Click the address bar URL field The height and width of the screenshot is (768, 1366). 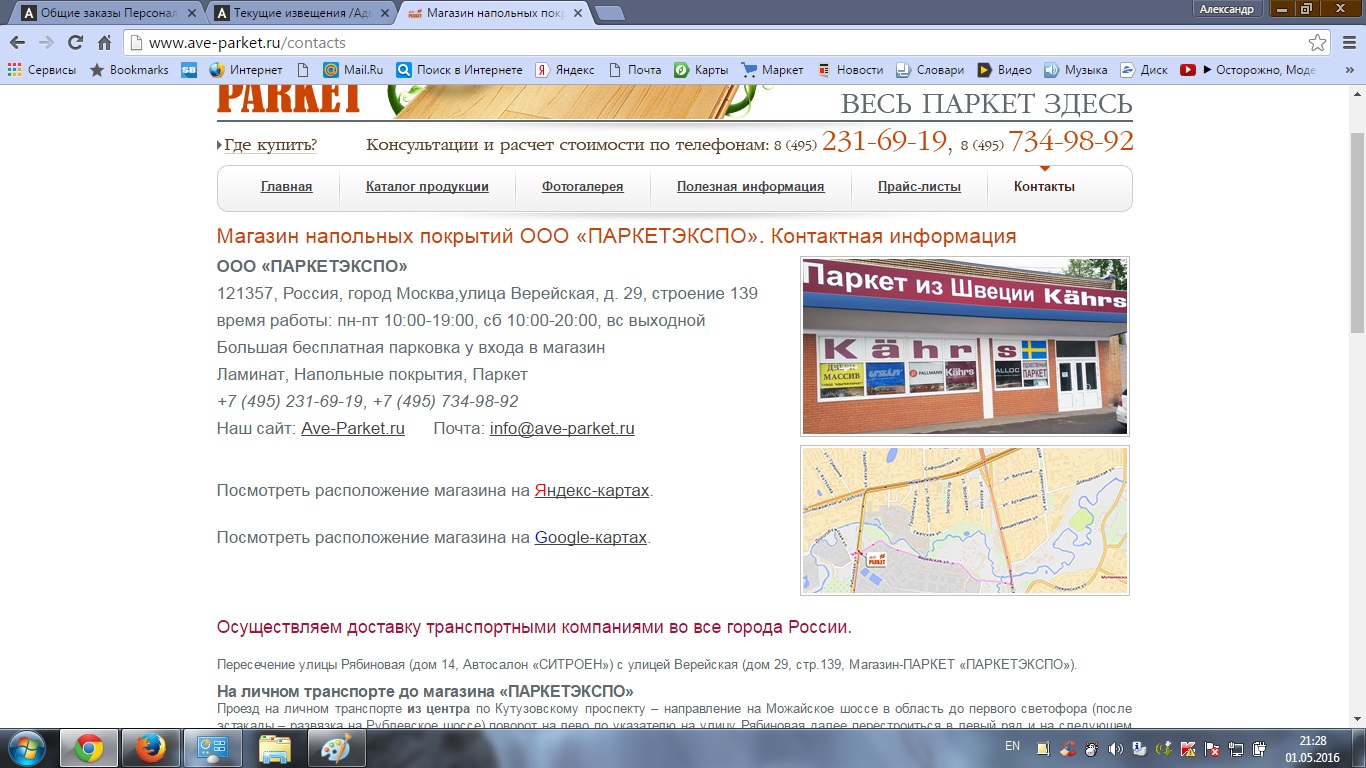(726, 43)
